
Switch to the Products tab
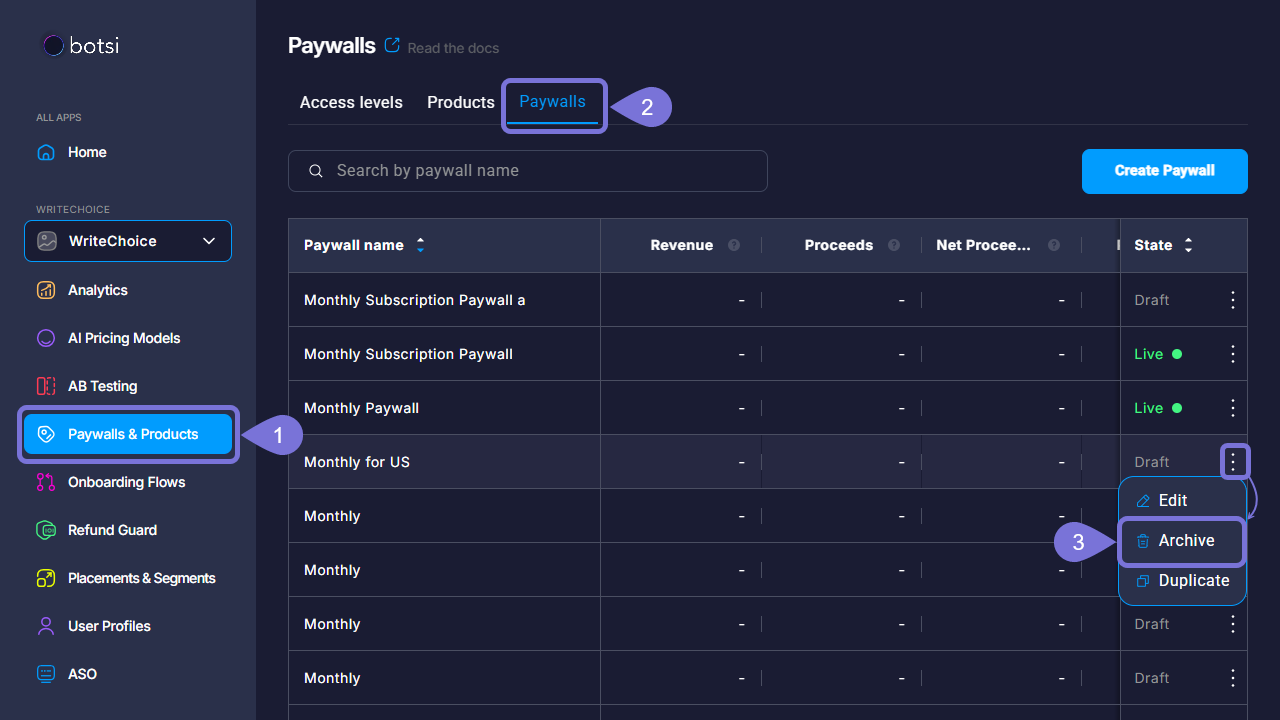point(460,102)
